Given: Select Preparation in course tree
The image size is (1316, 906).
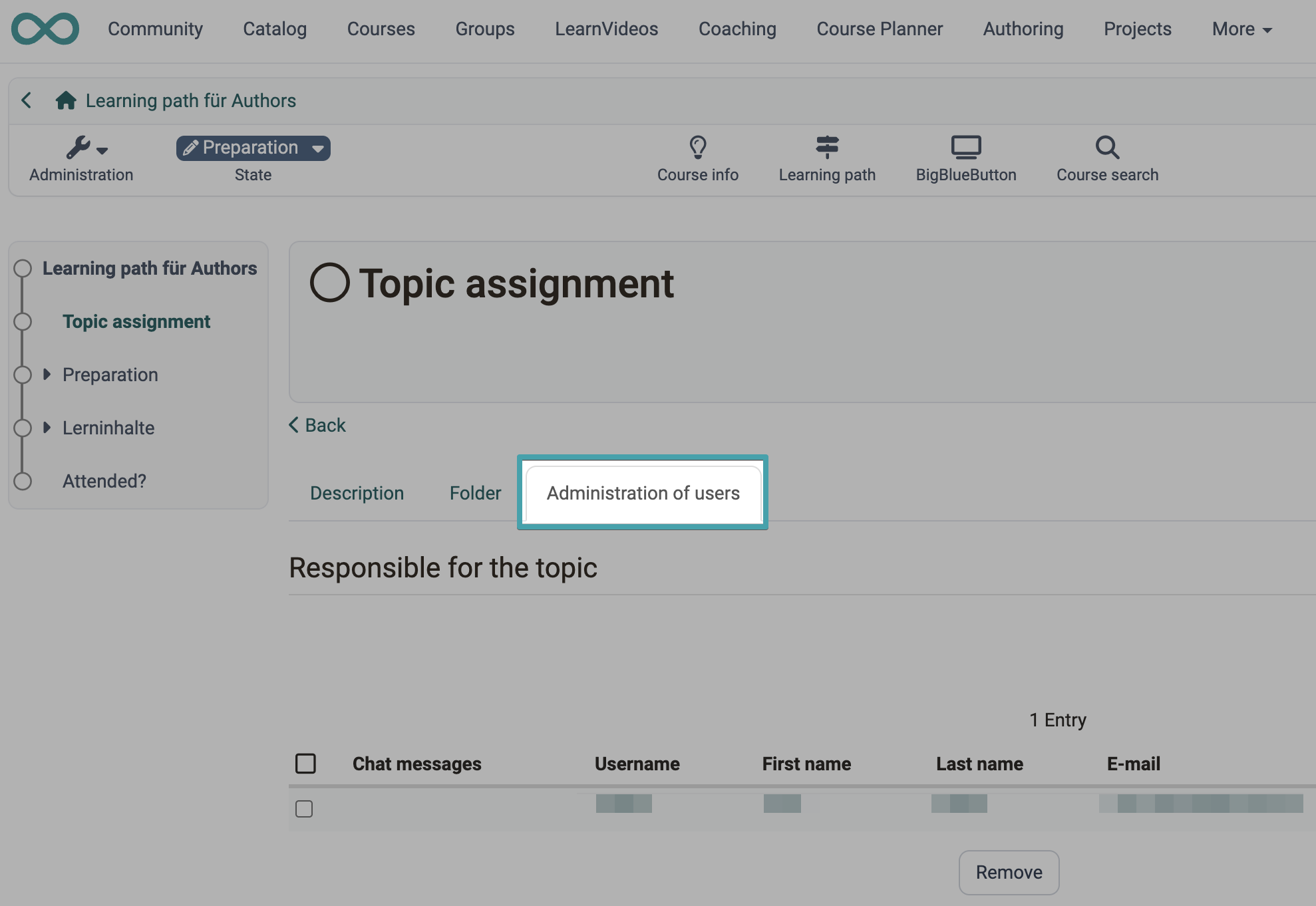Looking at the screenshot, I should click(110, 375).
